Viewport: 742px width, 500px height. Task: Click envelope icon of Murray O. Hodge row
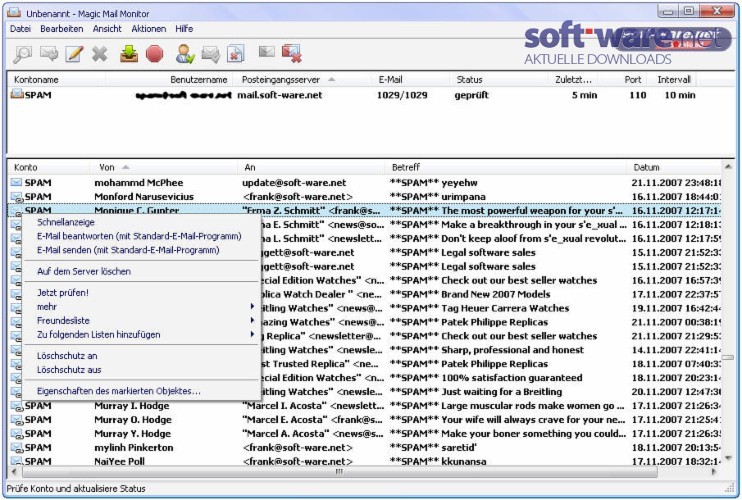pos(17,420)
